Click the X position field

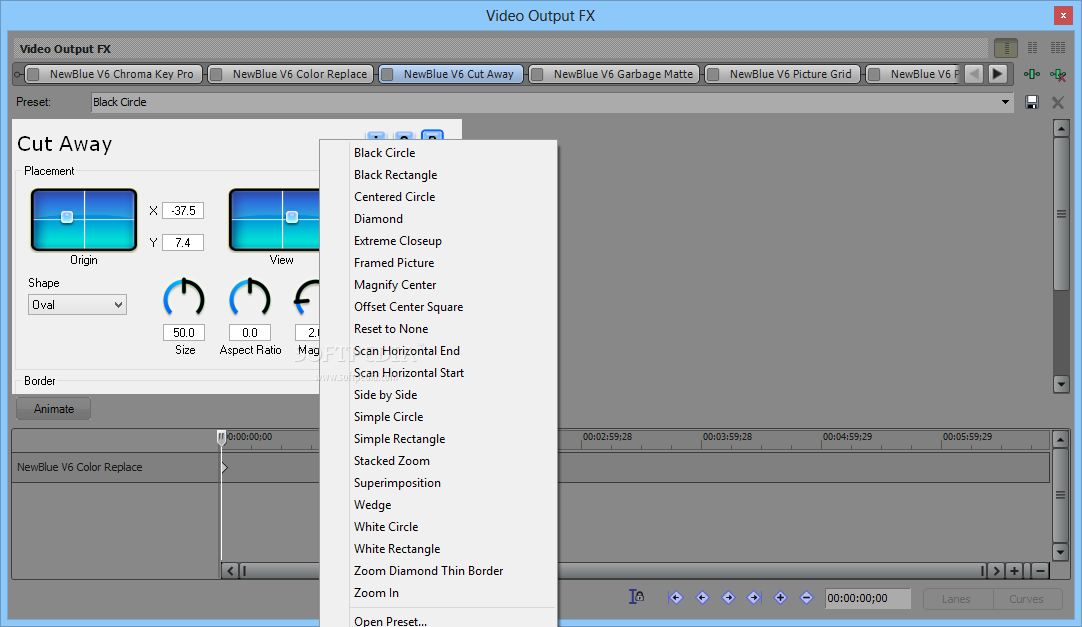click(183, 210)
